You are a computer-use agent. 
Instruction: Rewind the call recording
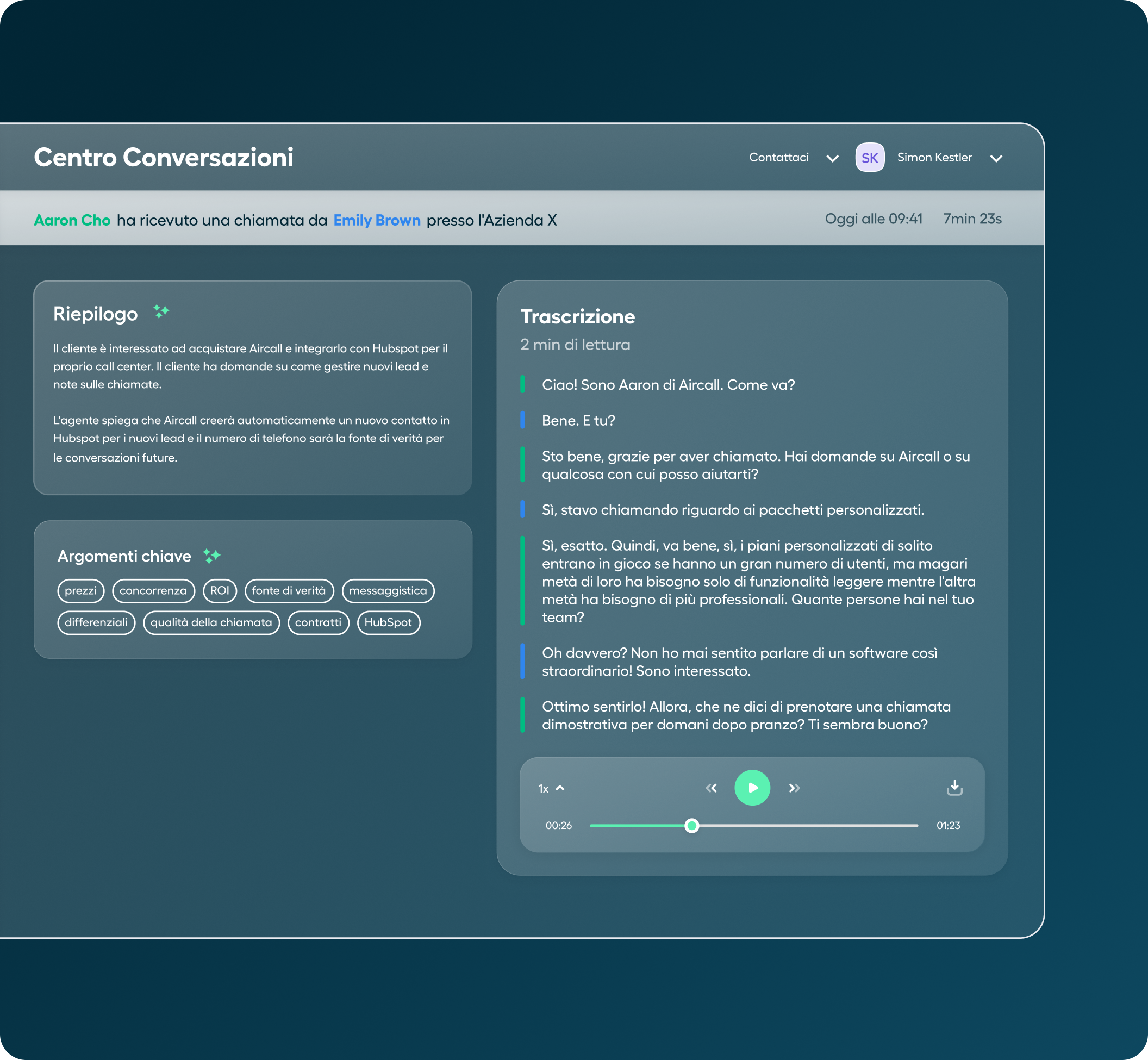pos(711,788)
